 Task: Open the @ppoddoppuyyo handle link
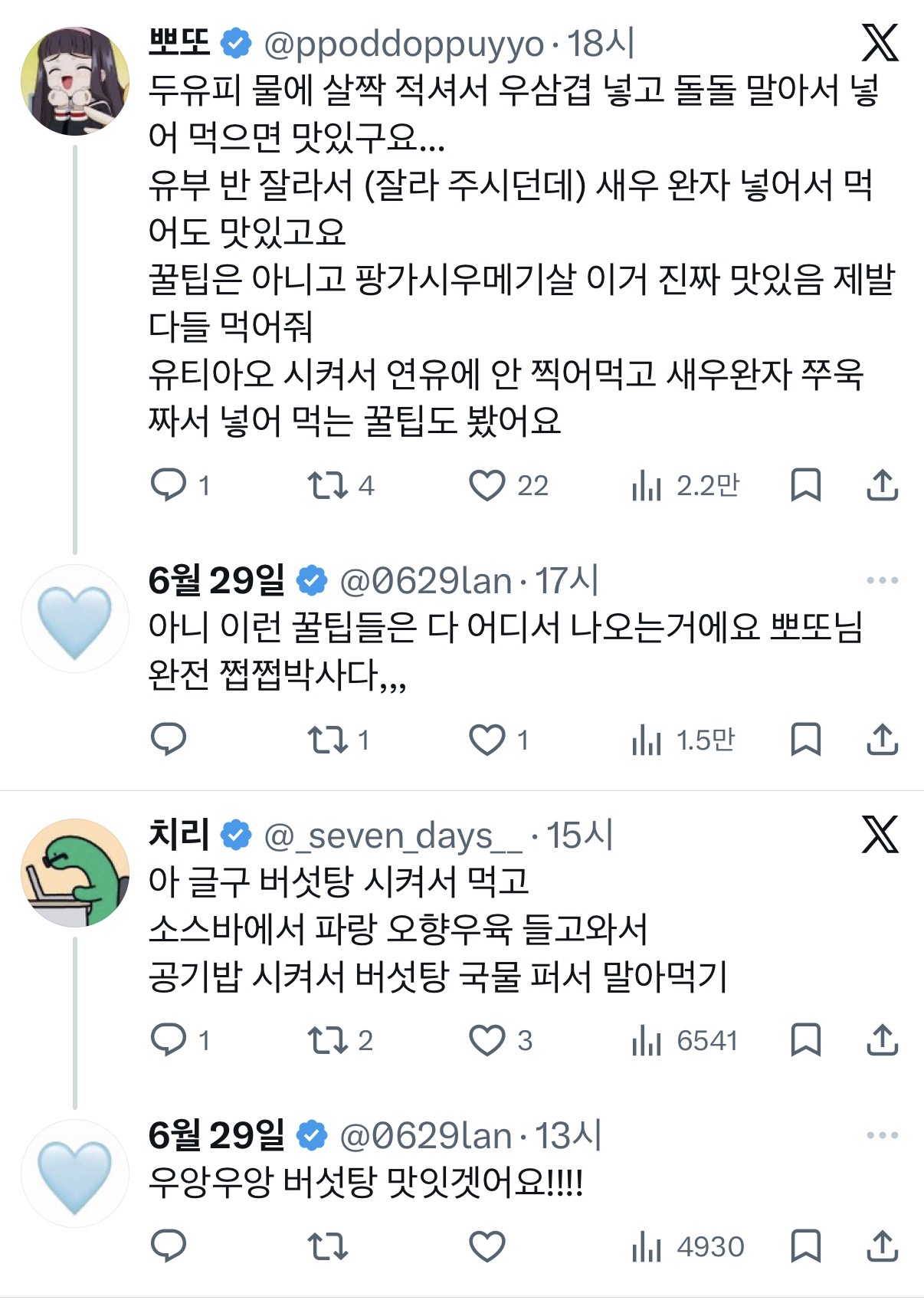point(404,44)
